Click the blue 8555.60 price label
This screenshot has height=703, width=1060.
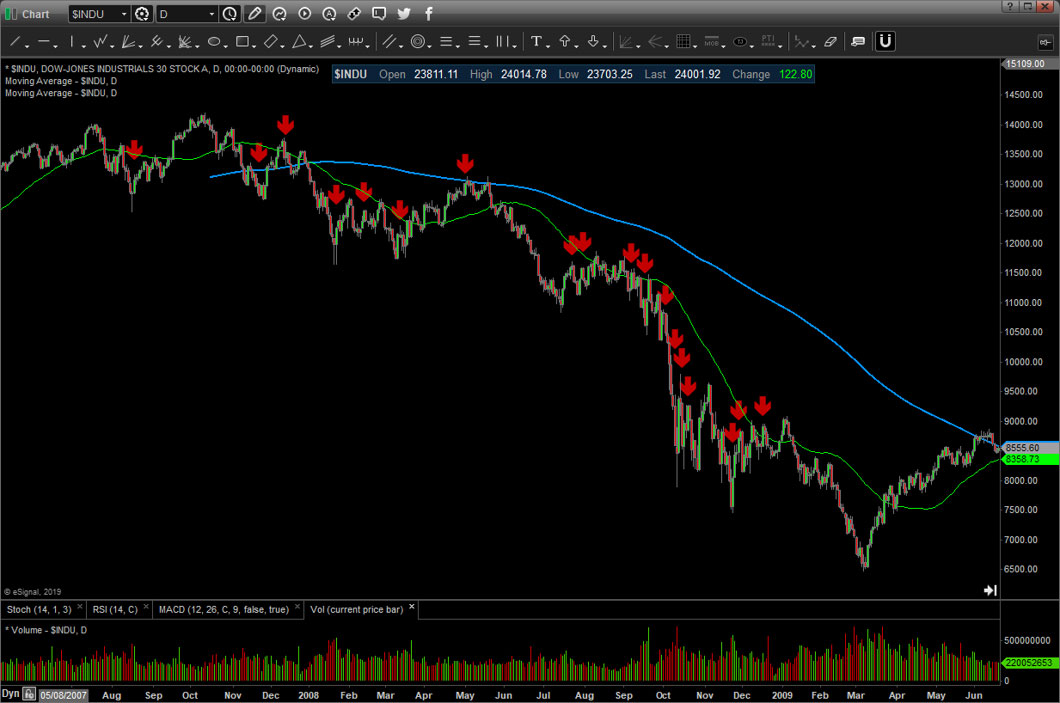point(1030,447)
